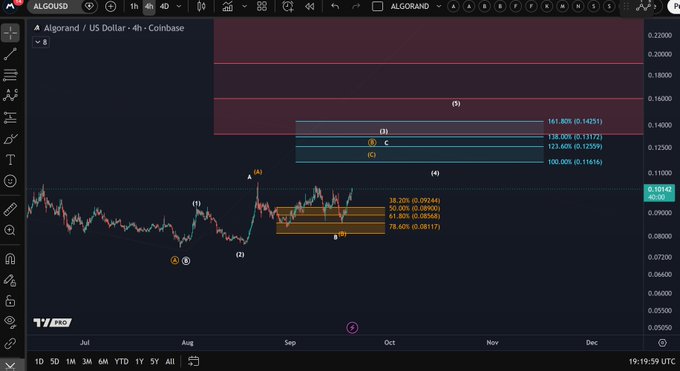Open the ALGOUSD symbol search
This screenshot has width=680, height=371.
click(51, 7)
